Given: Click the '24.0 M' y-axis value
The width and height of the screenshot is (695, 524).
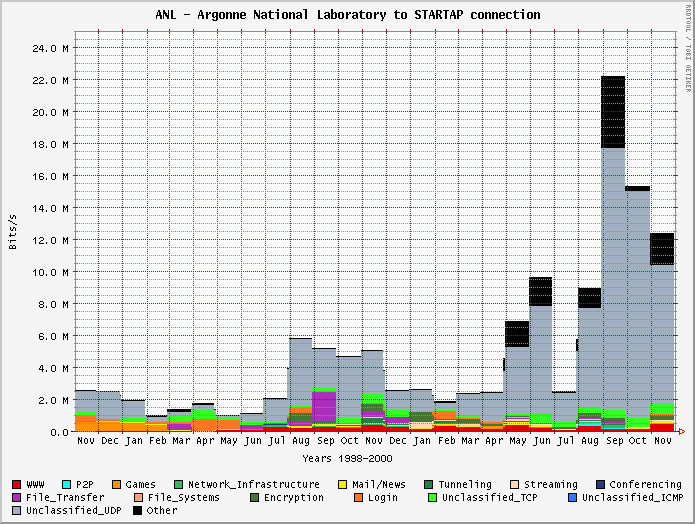Looking at the screenshot, I should click(x=50, y=48).
